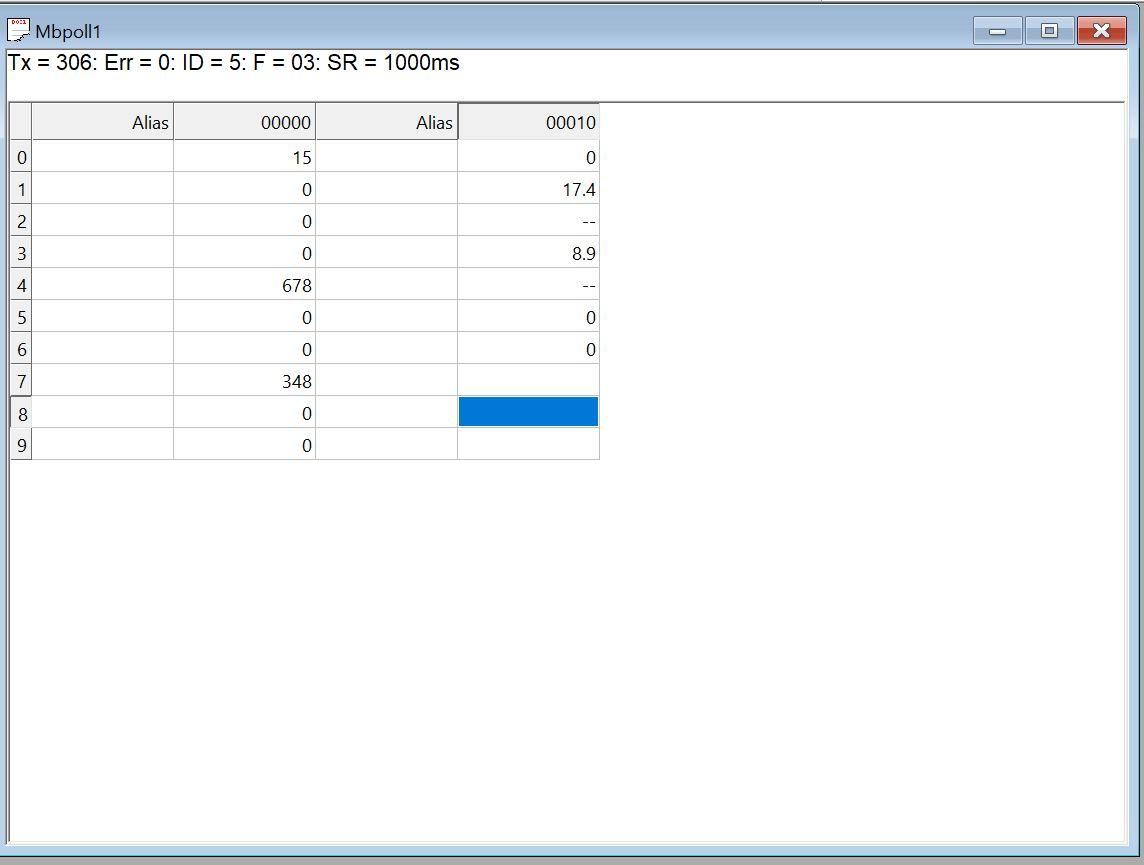Minimize the Mbpoll1 window

pos(997,31)
